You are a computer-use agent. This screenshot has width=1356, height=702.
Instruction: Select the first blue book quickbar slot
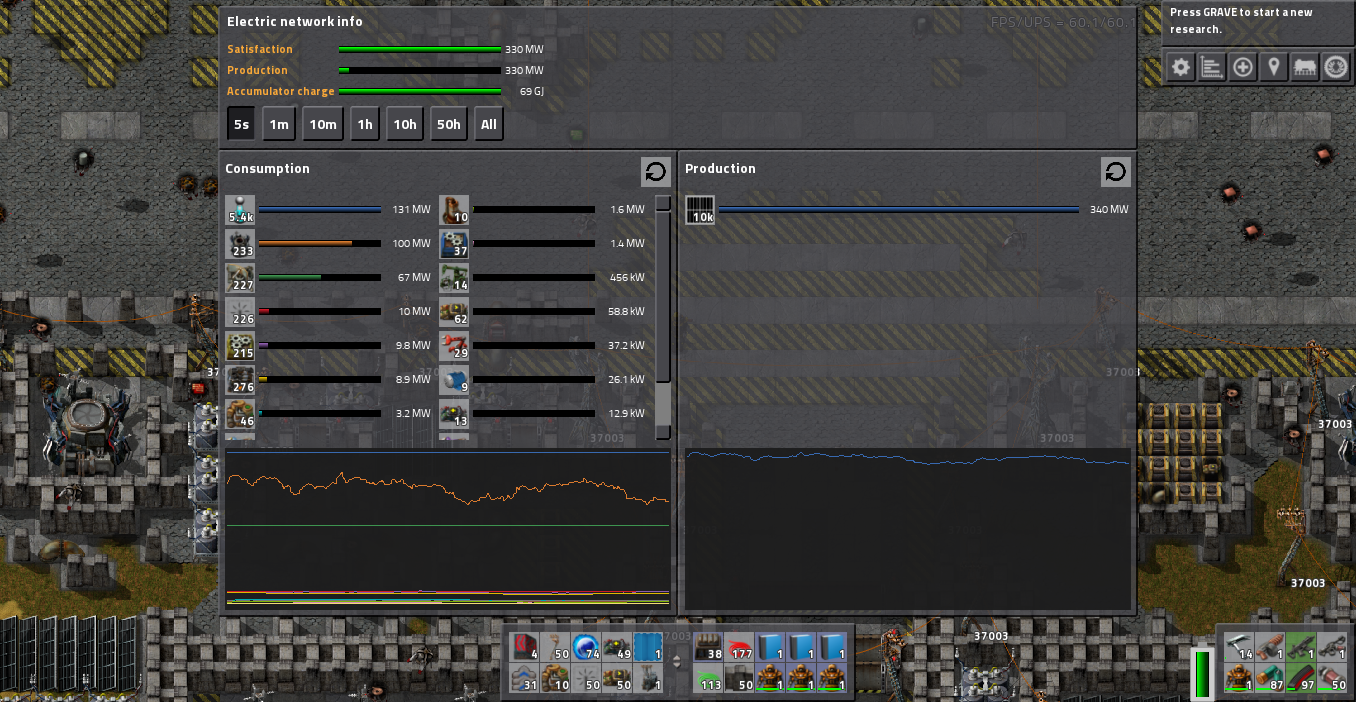click(x=771, y=647)
